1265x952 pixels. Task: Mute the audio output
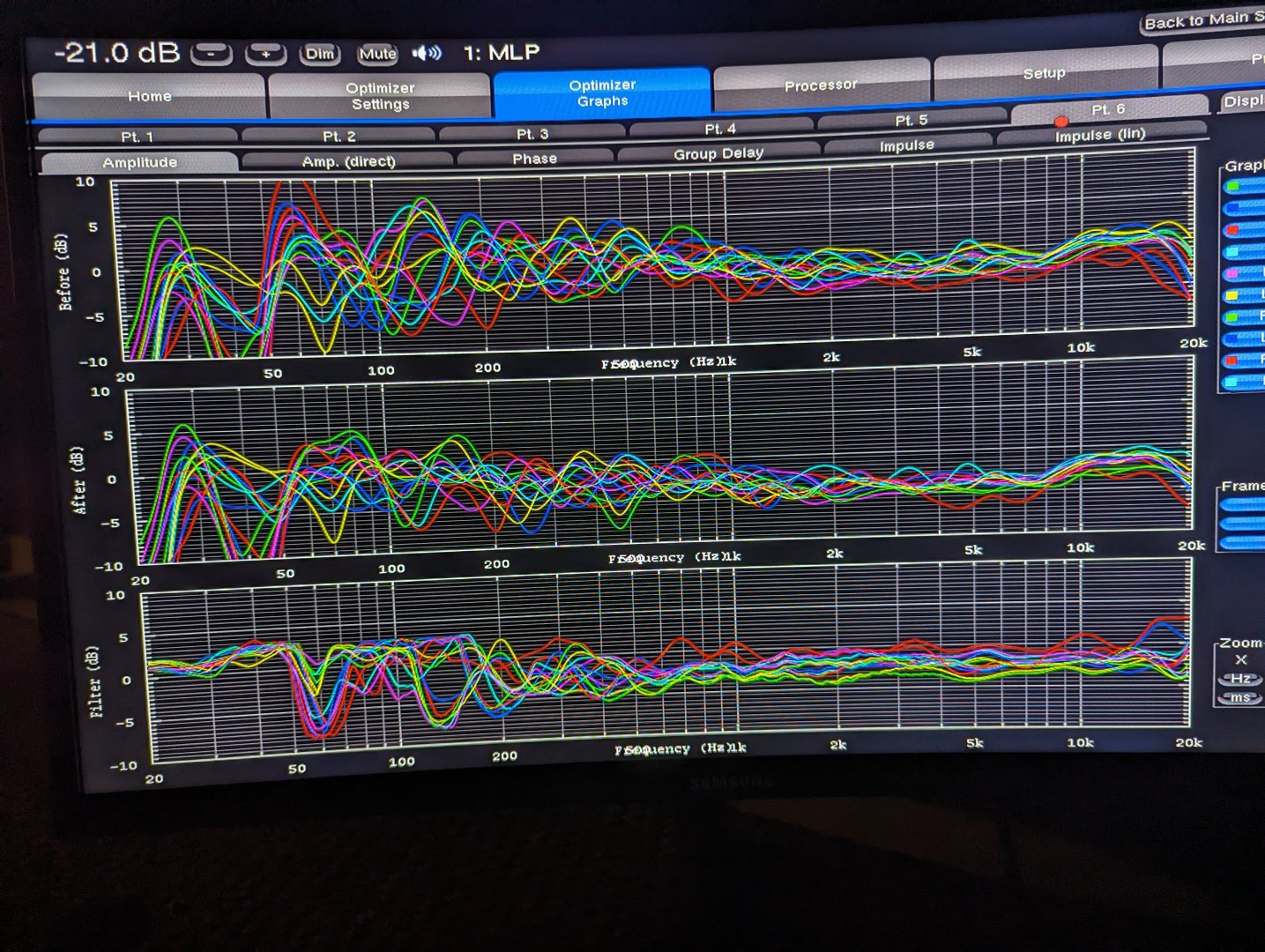coord(377,54)
